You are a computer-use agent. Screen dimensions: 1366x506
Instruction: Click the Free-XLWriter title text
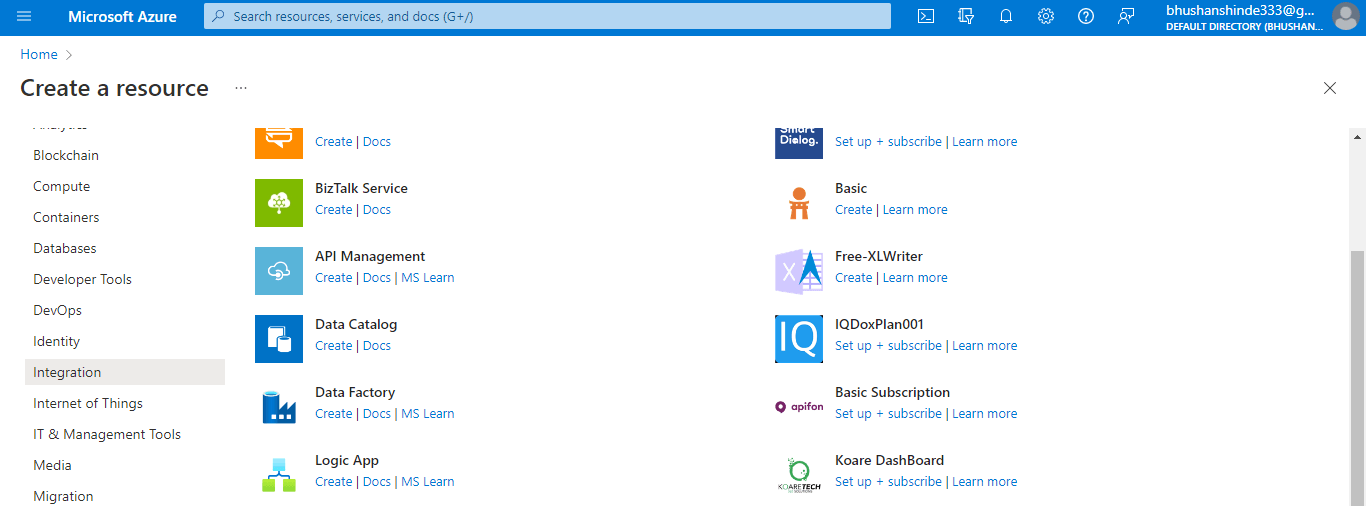tap(879, 256)
